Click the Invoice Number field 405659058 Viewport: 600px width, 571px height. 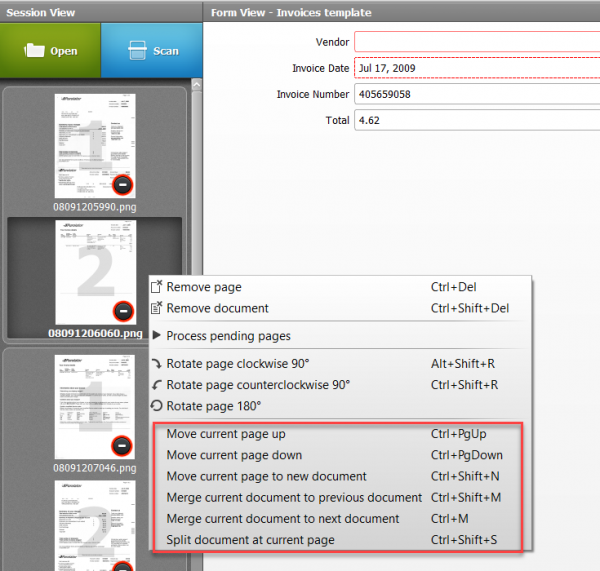point(477,94)
